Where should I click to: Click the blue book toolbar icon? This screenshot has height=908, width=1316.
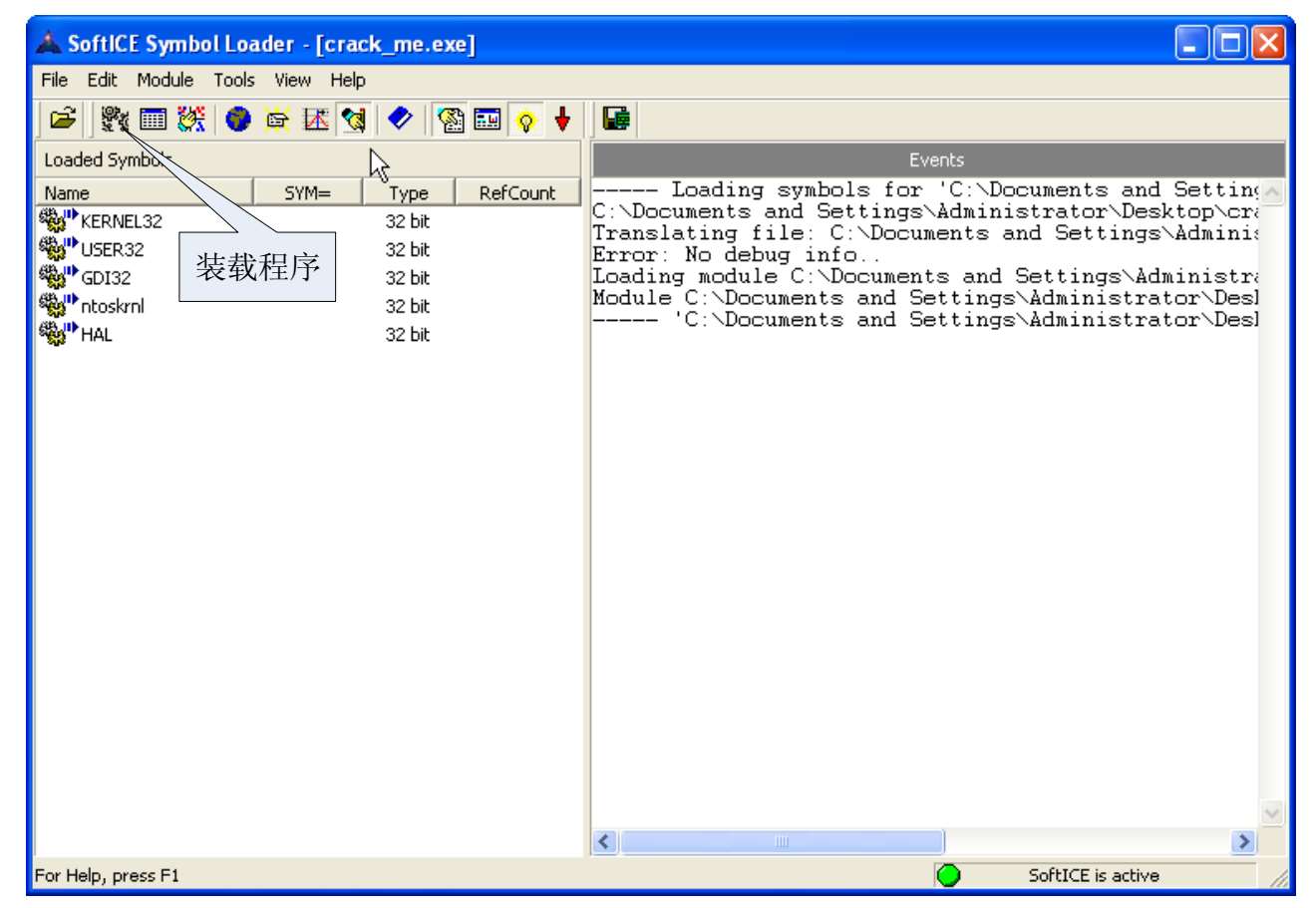[401, 120]
